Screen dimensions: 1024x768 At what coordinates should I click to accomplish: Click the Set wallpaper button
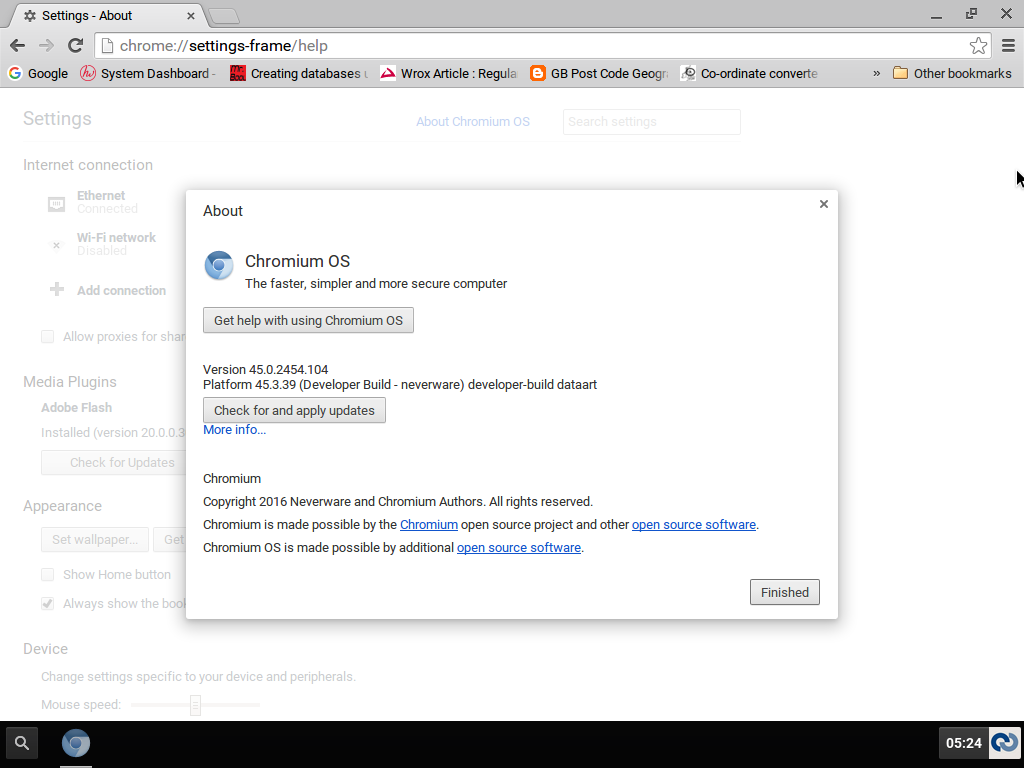click(x=95, y=539)
